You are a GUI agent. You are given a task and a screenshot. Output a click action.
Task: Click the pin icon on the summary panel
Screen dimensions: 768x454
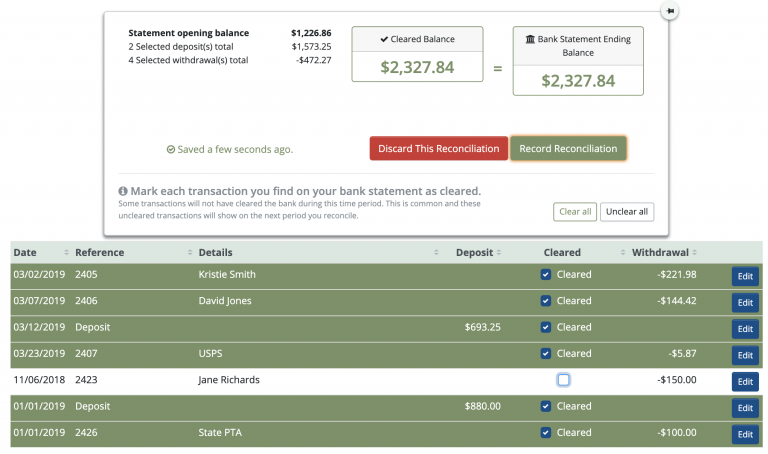tap(669, 10)
